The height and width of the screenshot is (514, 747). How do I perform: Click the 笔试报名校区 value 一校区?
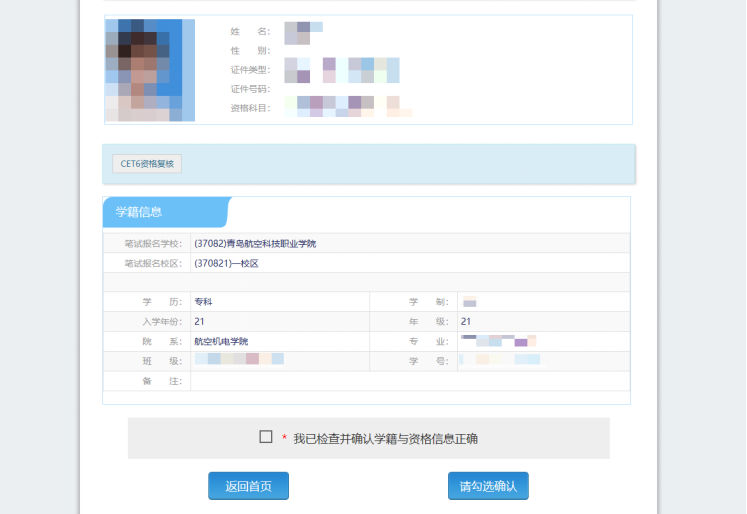[x=226, y=263]
